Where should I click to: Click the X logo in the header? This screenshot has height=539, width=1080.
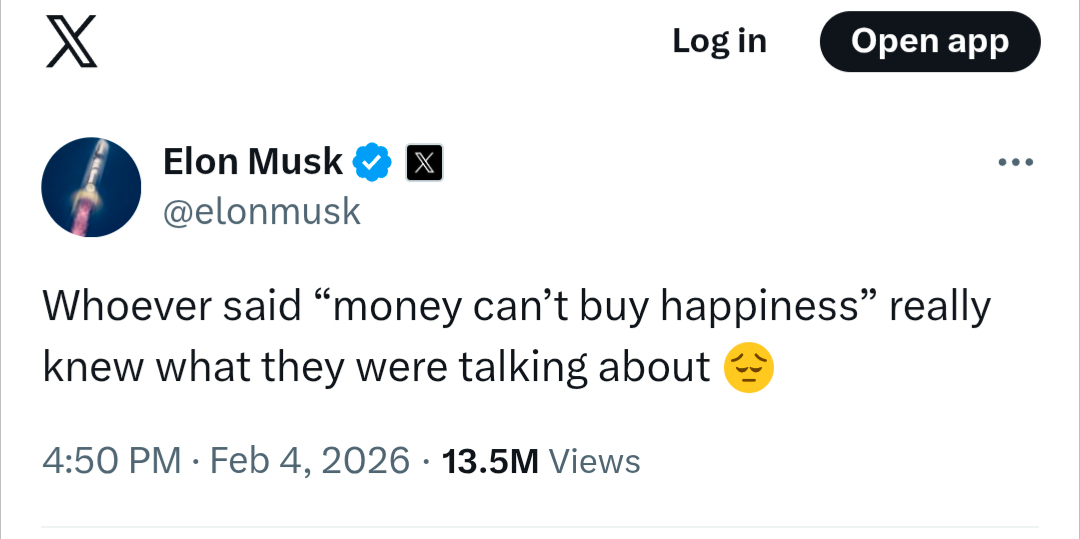coord(72,43)
